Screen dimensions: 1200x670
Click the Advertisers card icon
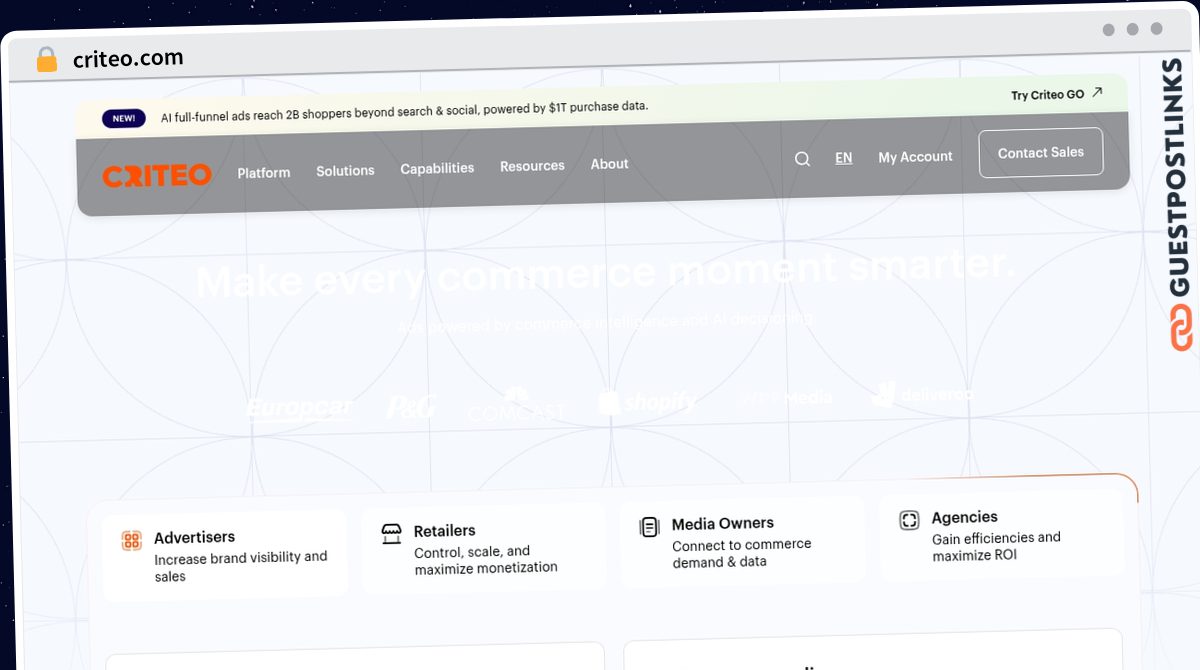132,541
